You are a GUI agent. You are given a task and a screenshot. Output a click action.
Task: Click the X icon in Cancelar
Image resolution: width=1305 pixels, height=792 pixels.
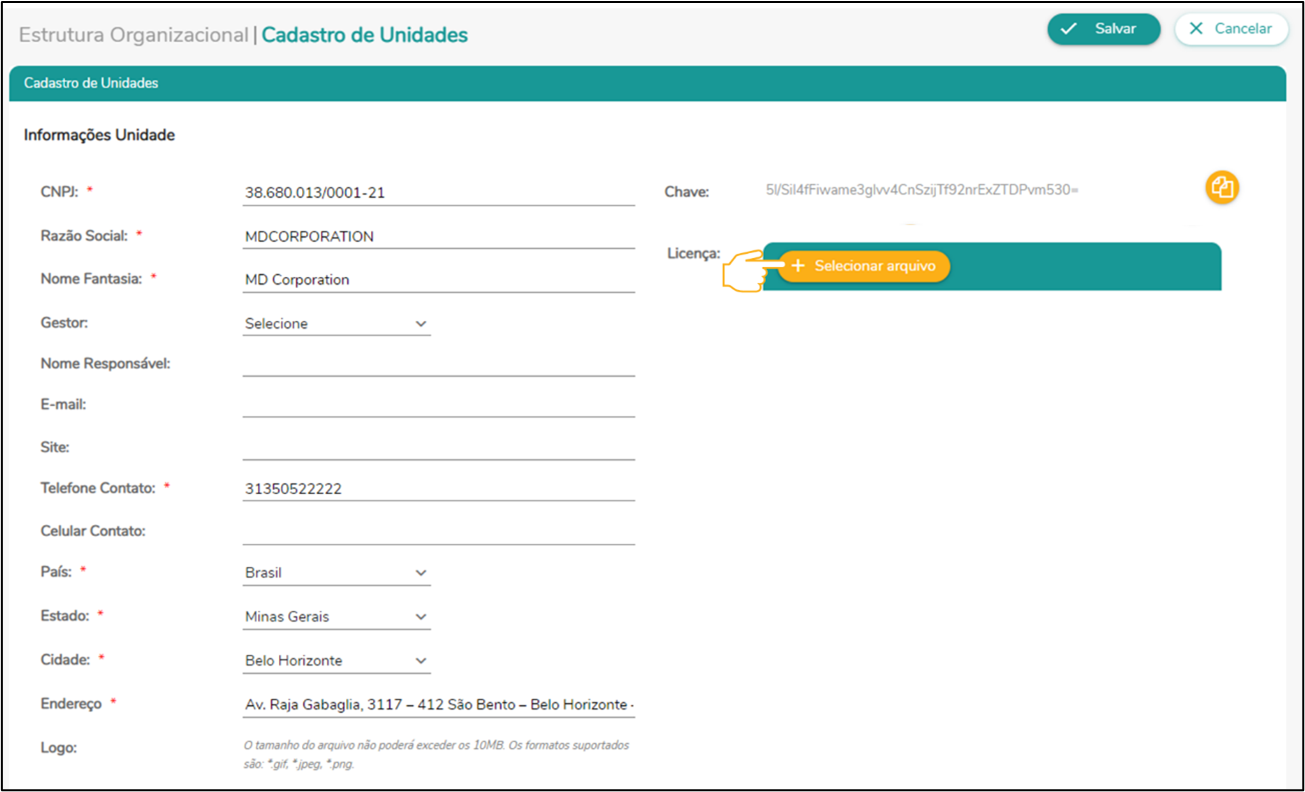click(x=1196, y=29)
